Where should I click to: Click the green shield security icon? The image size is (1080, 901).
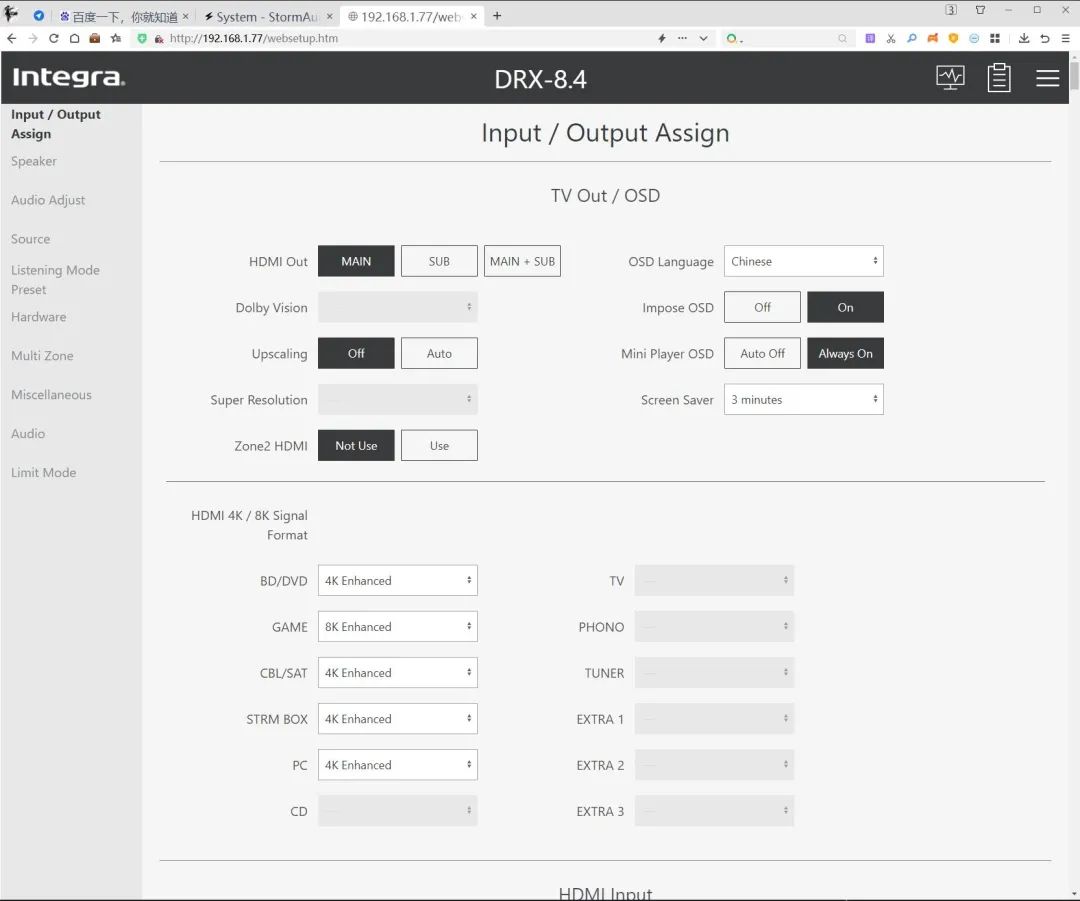142,39
